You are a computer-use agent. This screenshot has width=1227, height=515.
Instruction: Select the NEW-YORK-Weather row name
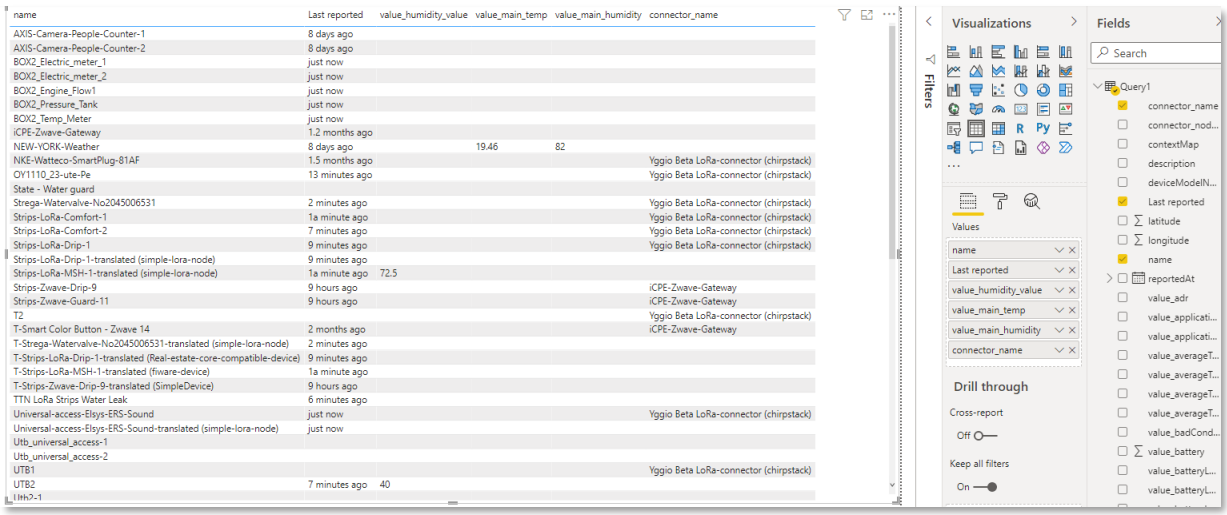56,146
